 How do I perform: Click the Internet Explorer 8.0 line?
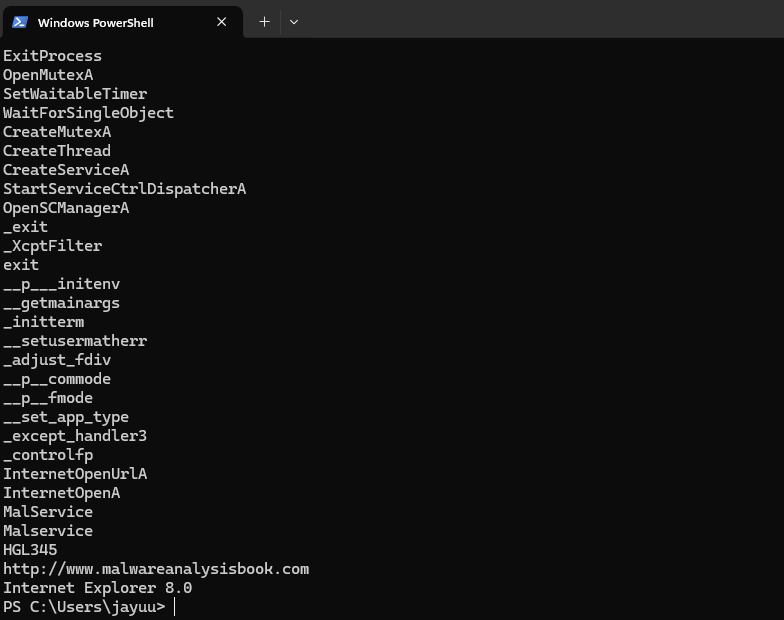tap(98, 588)
